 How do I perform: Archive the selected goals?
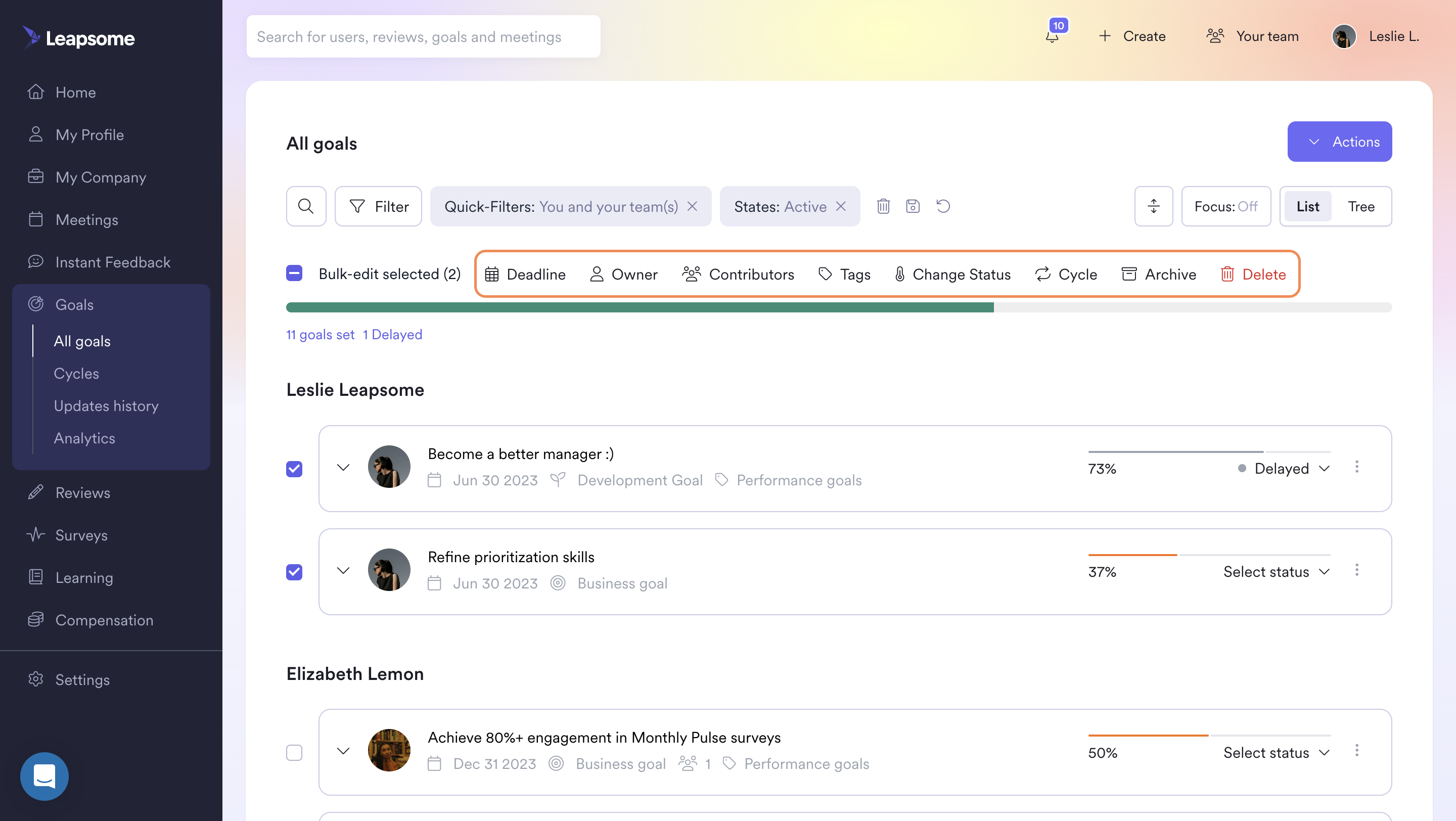1159,274
